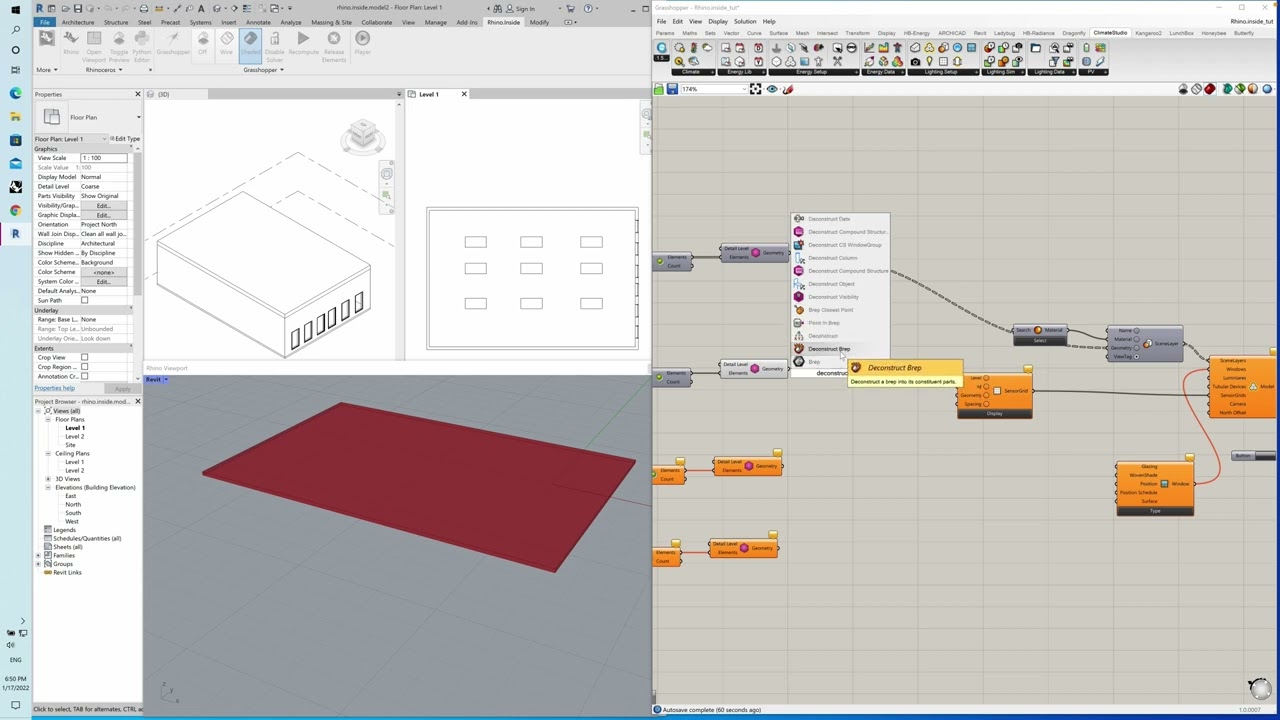The height and width of the screenshot is (720, 1280).
Task: Open Chrome from the taskbar
Action: point(15,210)
